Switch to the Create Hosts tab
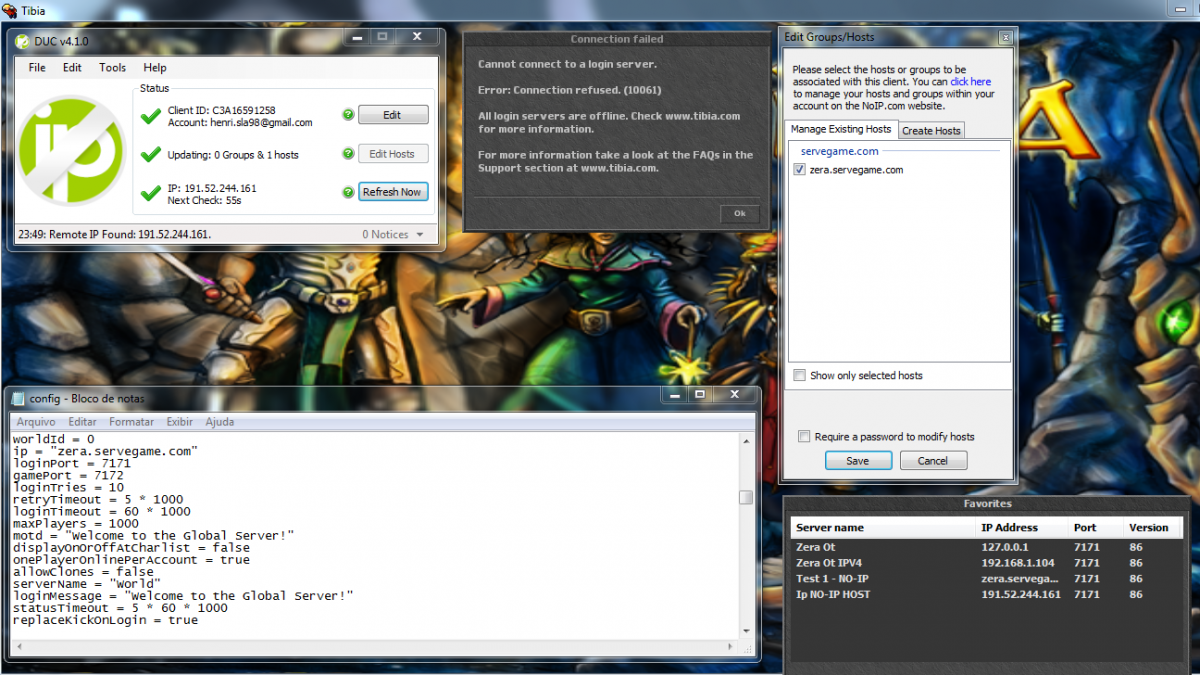Image resolution: width=1200 pixels, height=675 pixels. pyautogui.click(x=931, y=131)
